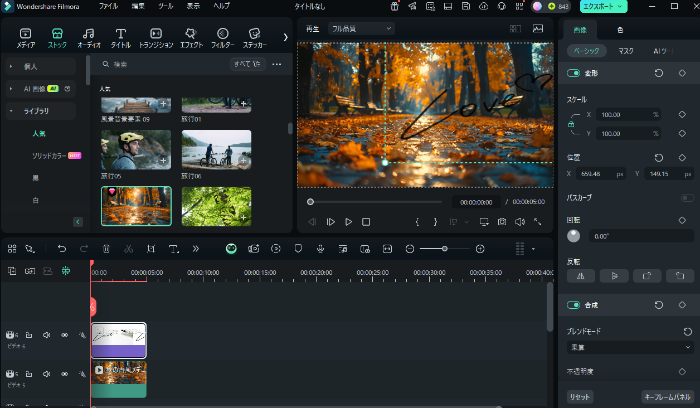Undo the last timeline action
The width and height of the screenshot is (700, 408).
pyautogui.click(x=62, y=249)
